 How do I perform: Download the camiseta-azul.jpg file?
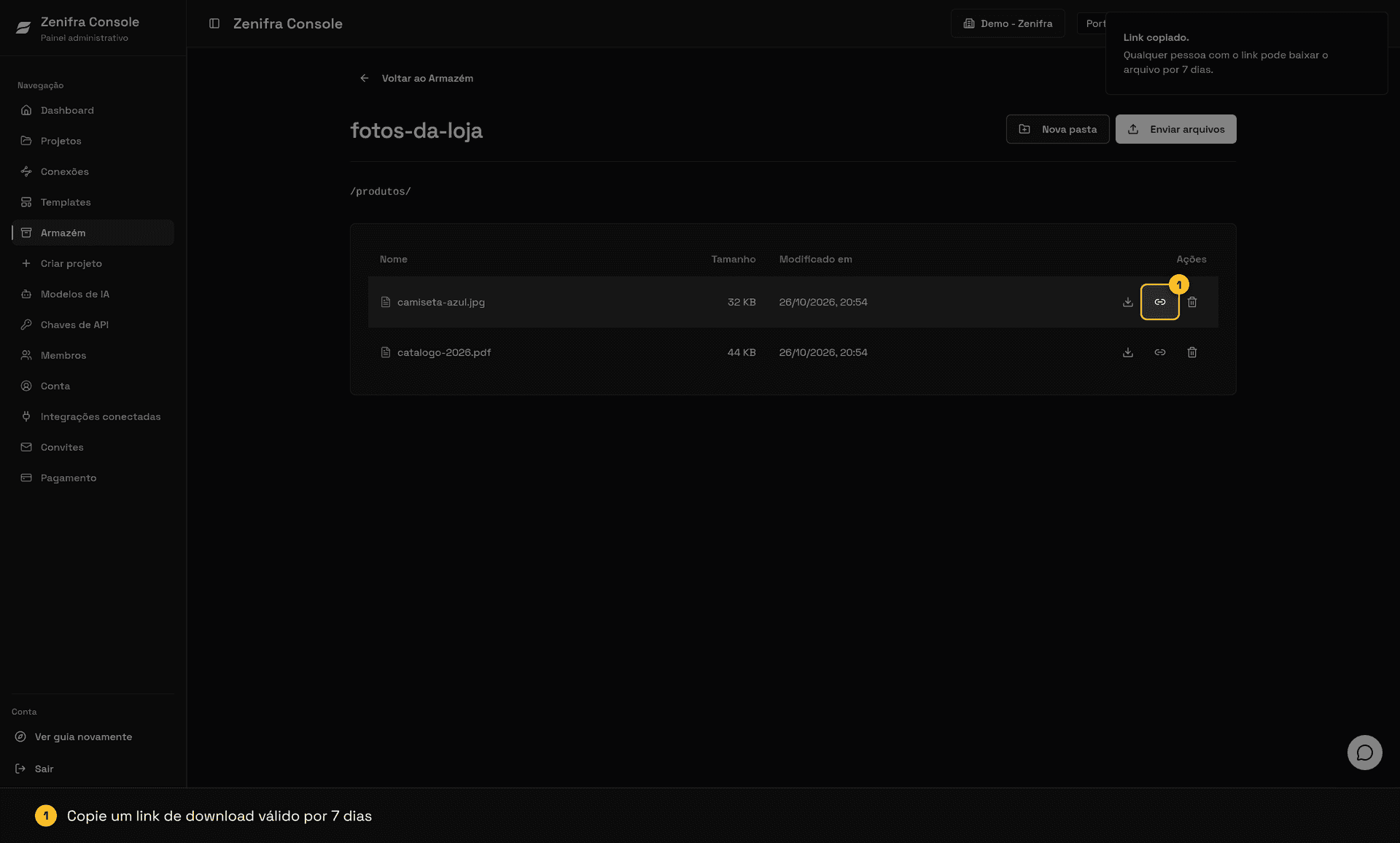tap(1128, 302)
